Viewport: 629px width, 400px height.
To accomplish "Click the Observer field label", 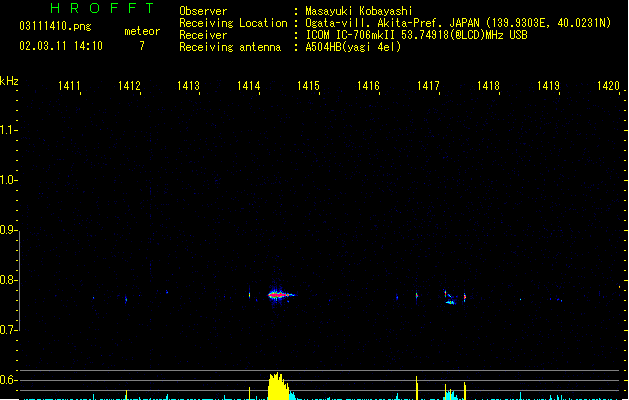I will 203,11.
